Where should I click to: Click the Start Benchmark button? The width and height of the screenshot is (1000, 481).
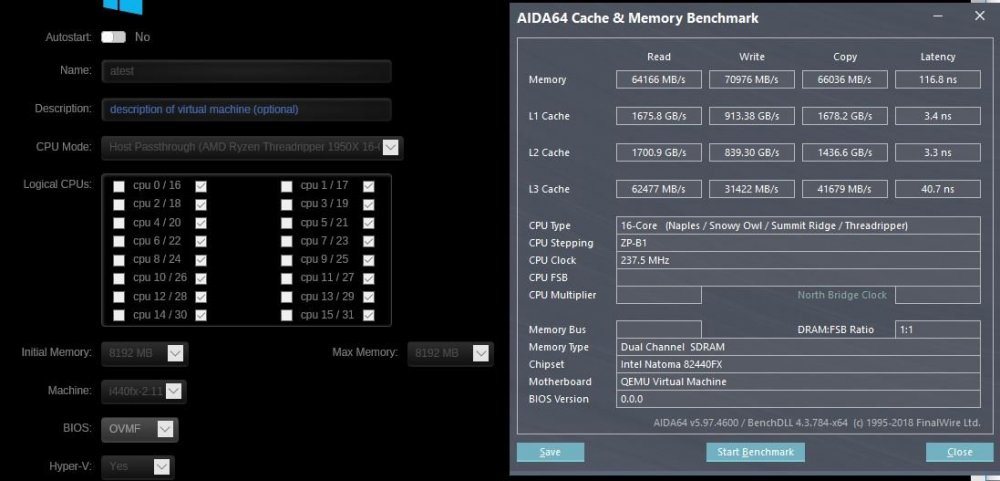click(755, 452)
